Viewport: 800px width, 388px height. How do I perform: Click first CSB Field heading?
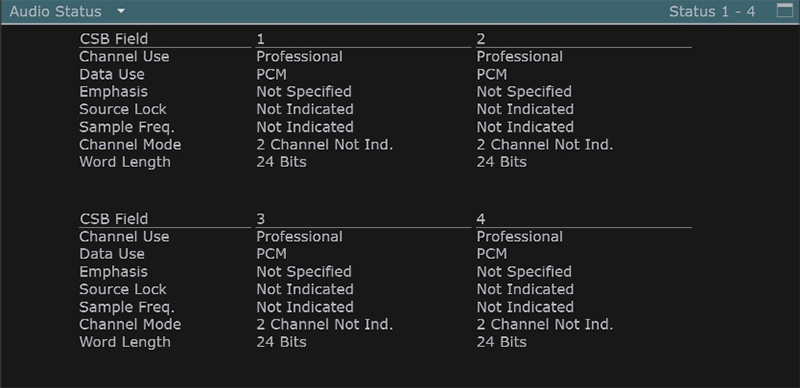(114, 39)
